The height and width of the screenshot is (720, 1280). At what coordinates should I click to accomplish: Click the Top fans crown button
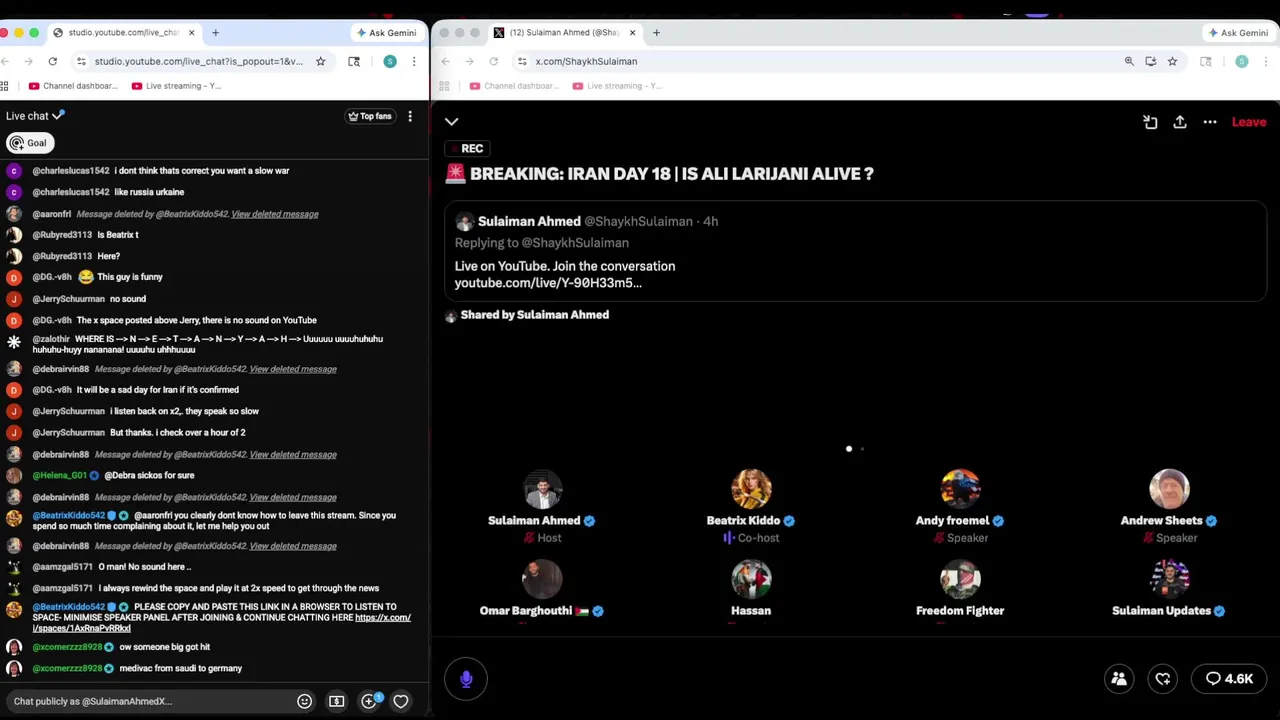click(370, 116)
